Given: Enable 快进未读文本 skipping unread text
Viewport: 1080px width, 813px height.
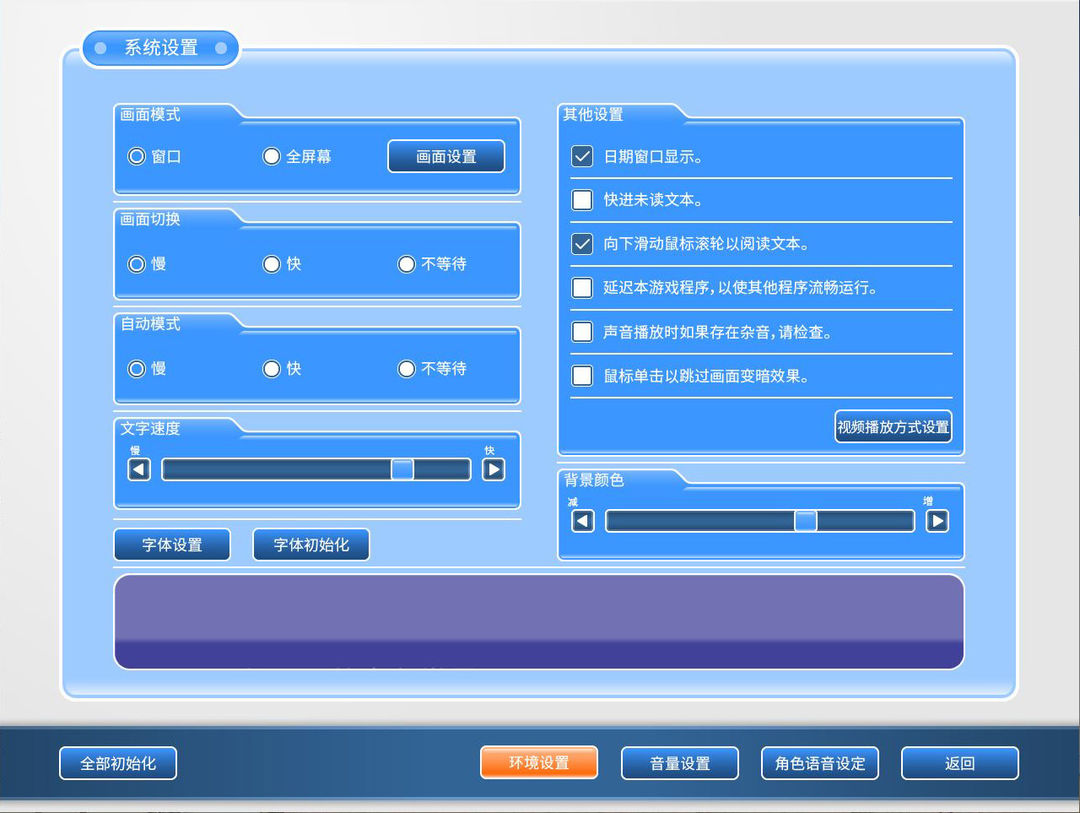Looking at the screenshot, I should [x=581, y=200].
